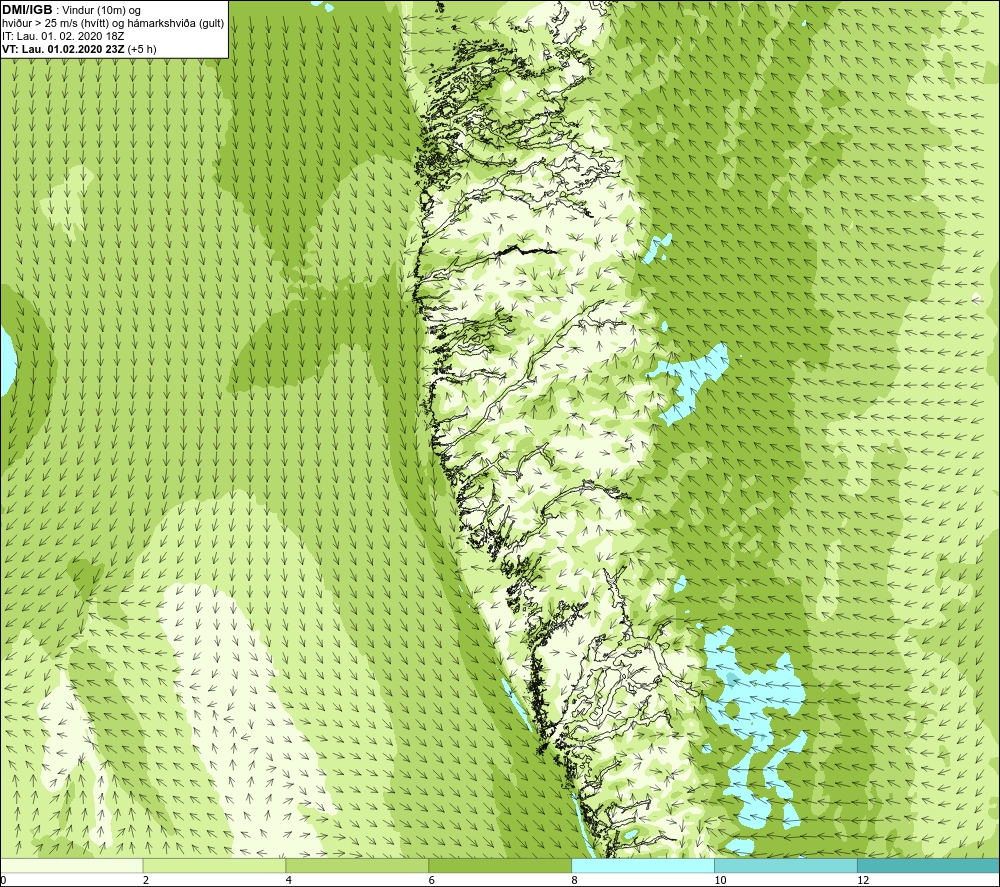Click the '(+5 h)' forecast offset text

[x=142, y=49]
